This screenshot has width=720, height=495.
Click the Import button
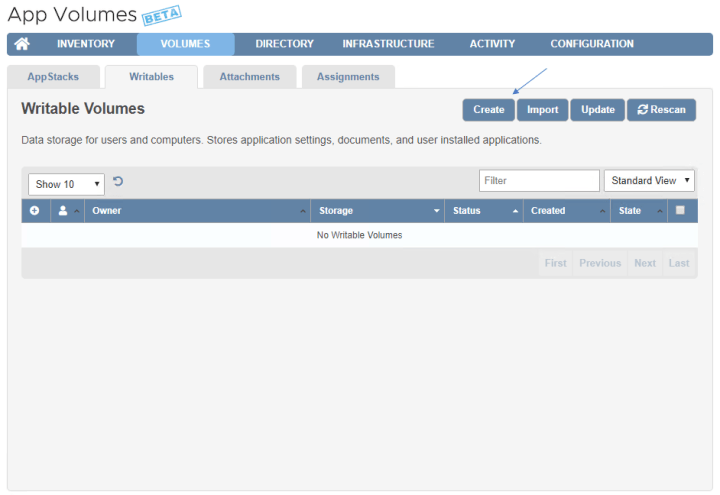(542, 110)
